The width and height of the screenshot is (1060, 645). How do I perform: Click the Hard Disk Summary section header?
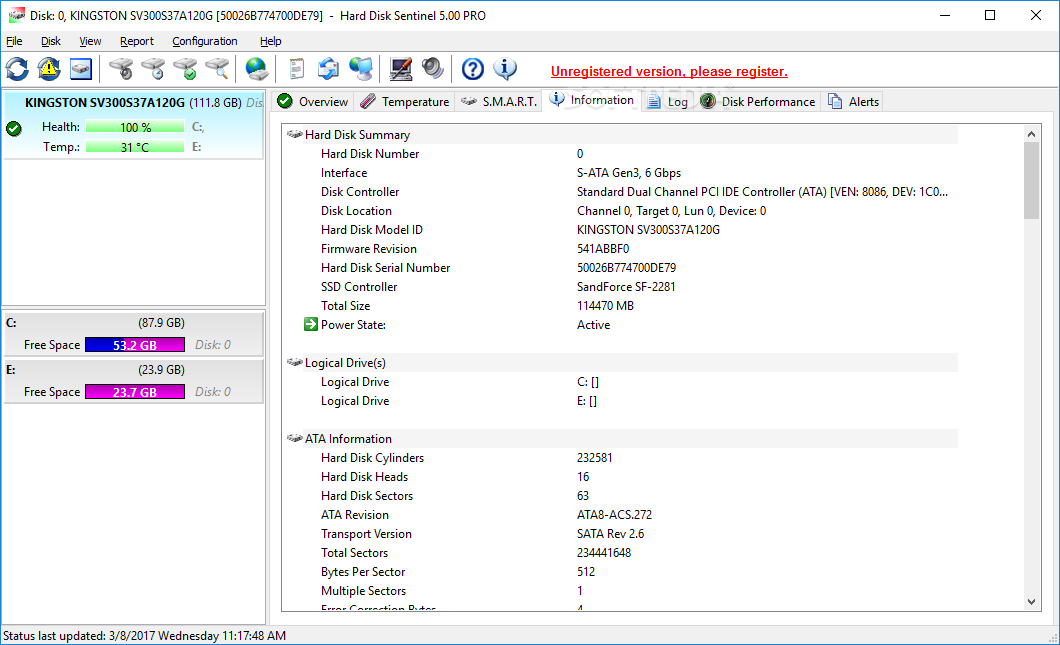[x=620, y=135]
